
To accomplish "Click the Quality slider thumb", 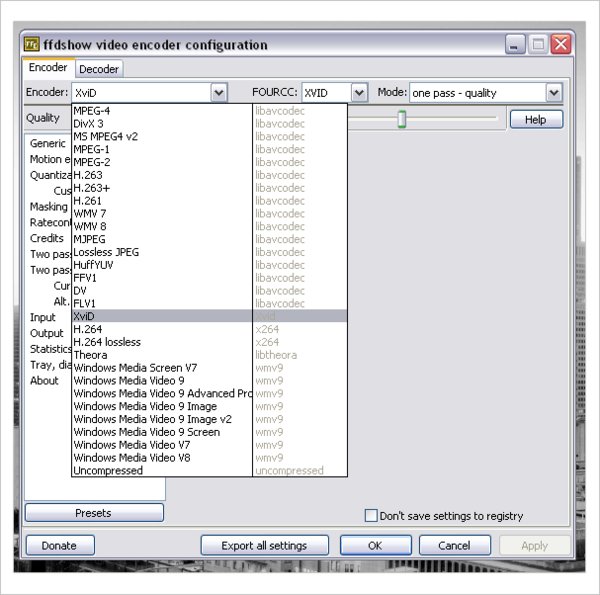I will pos(401,119).
